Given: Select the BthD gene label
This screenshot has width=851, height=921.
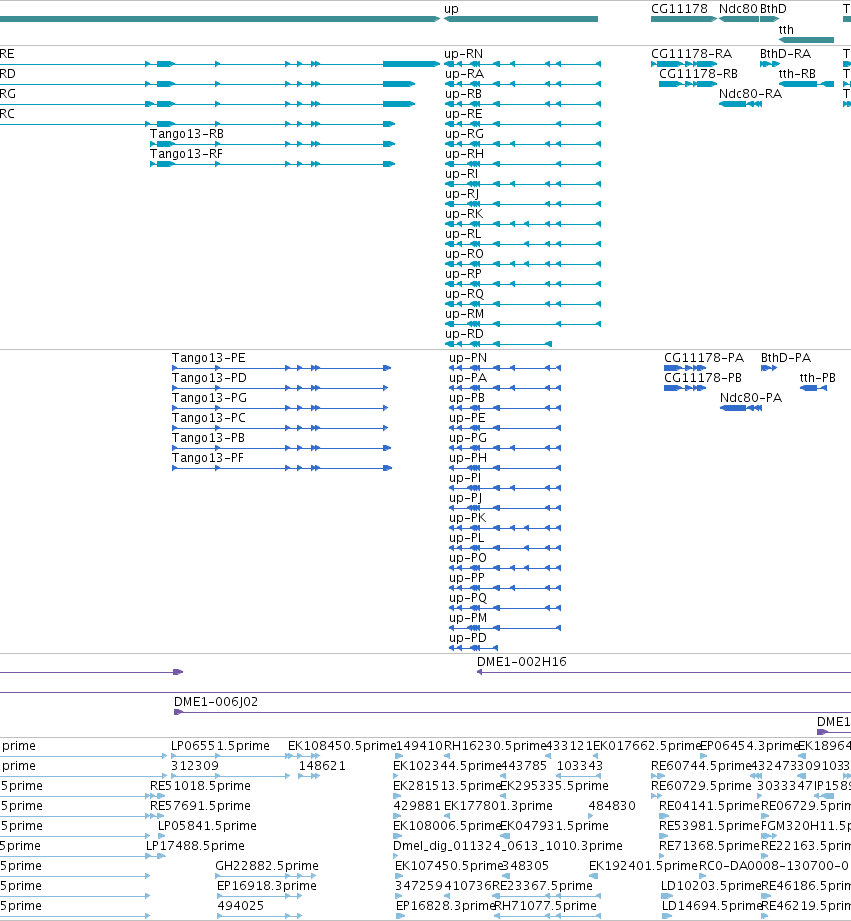Looking at the screenshot, I should pos(773,9).
